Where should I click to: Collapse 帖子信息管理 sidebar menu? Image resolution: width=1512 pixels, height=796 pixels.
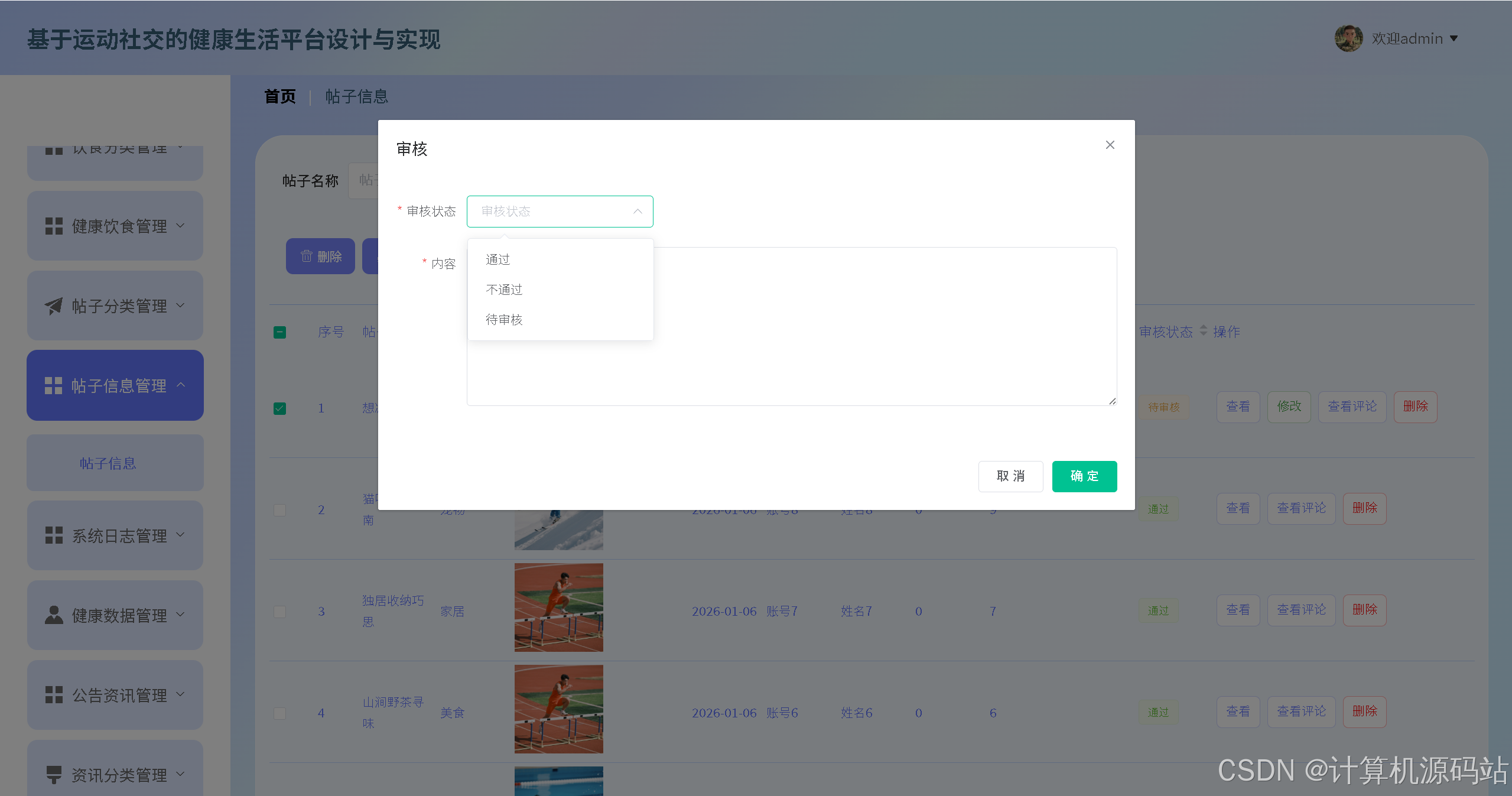pyautogui.click(x=115, y=385)
